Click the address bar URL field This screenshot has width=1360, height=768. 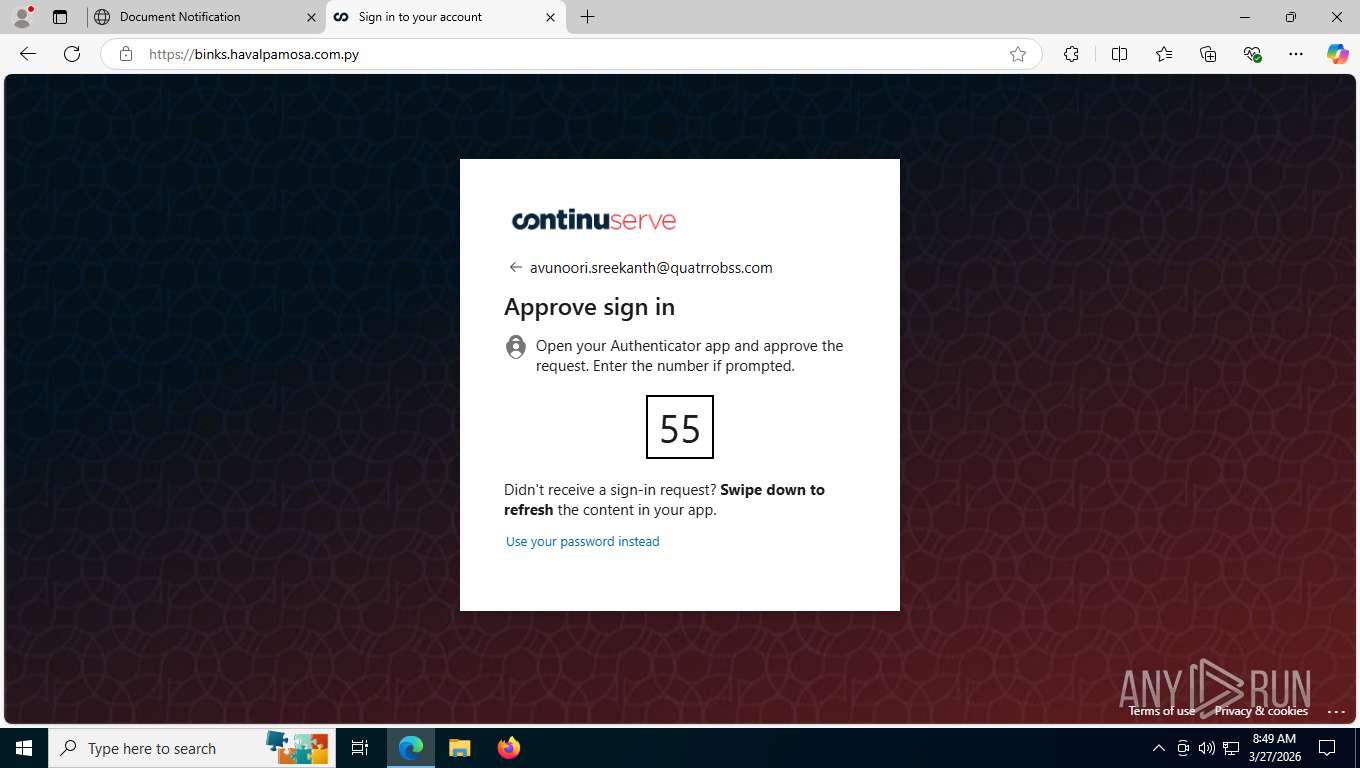570,54
